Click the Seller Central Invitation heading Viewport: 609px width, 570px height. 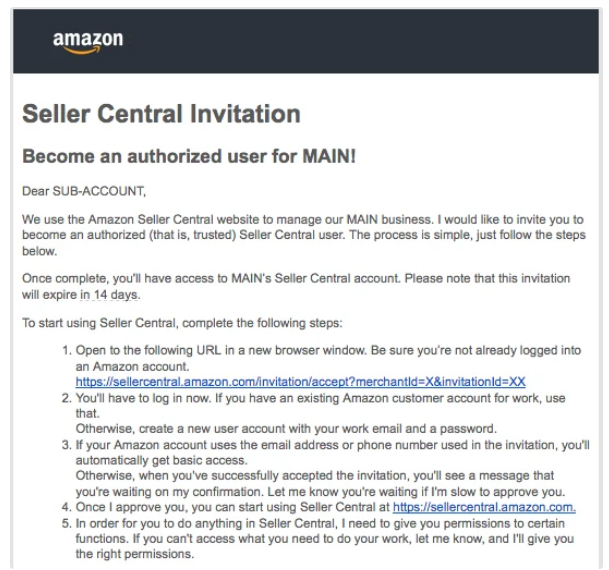(x=162, y=114)
